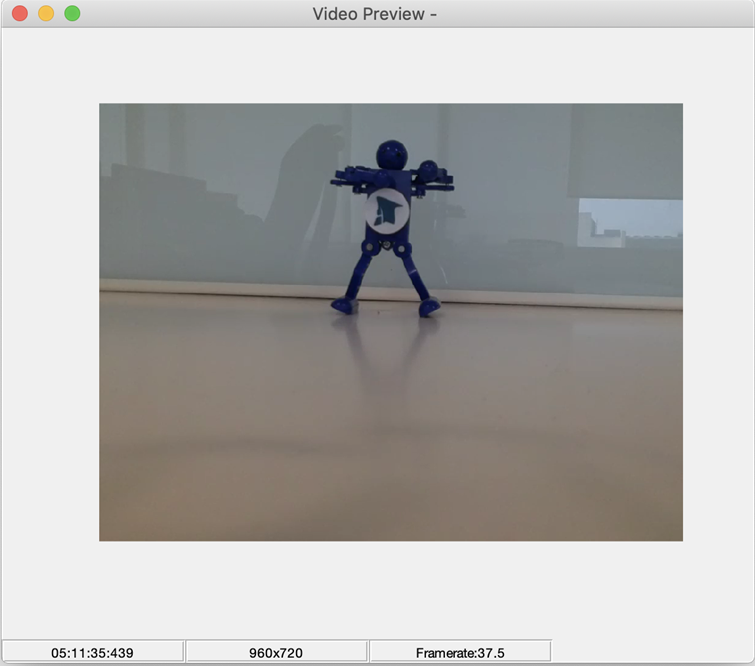Click the robot's foot on the right side
The image size is (755, 666).
(x=428, y=307)
